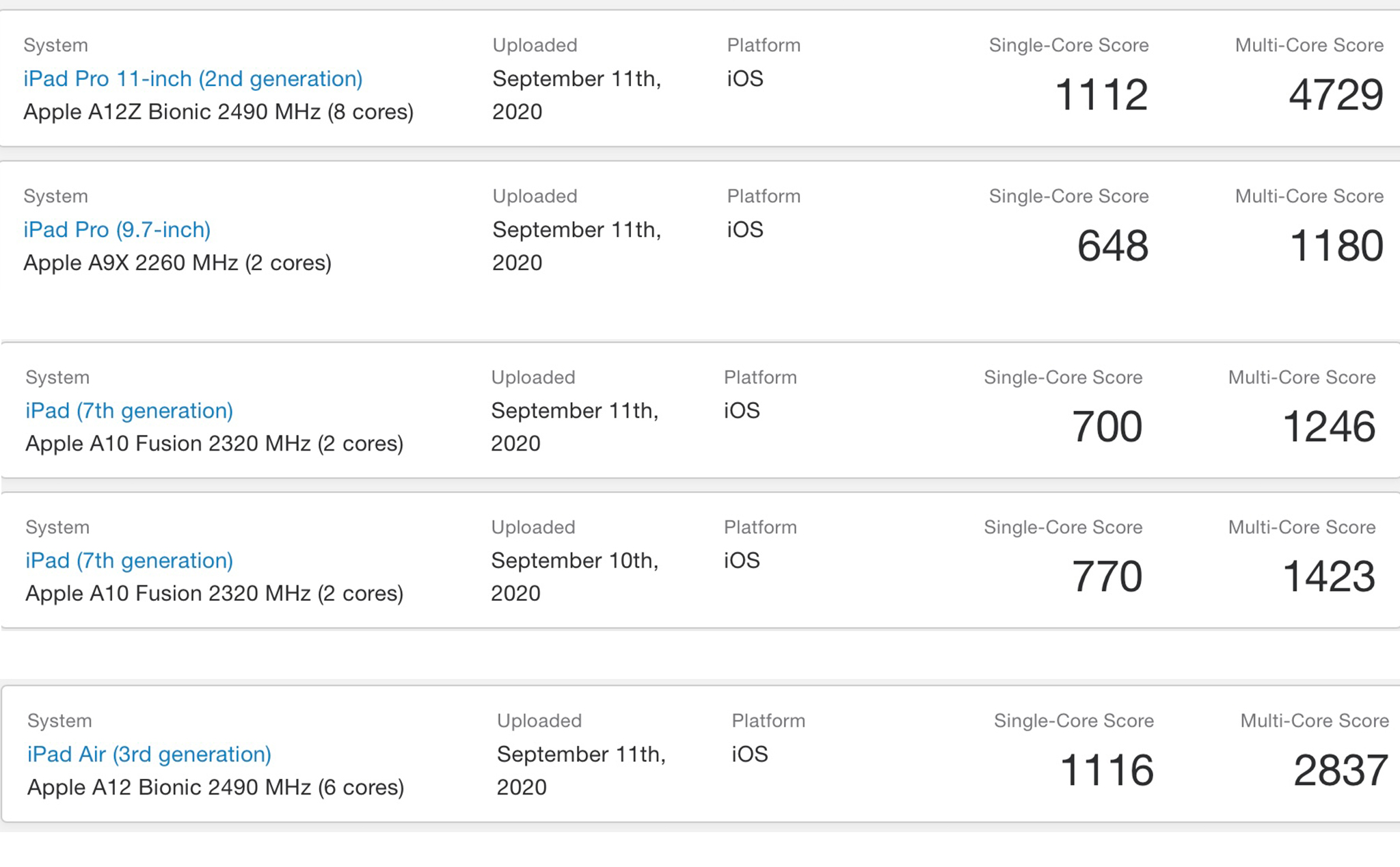This screenshot has height=867, width=1400.
Task: Open the iPad Air (3rd generation) link
Action: (149, 753)
